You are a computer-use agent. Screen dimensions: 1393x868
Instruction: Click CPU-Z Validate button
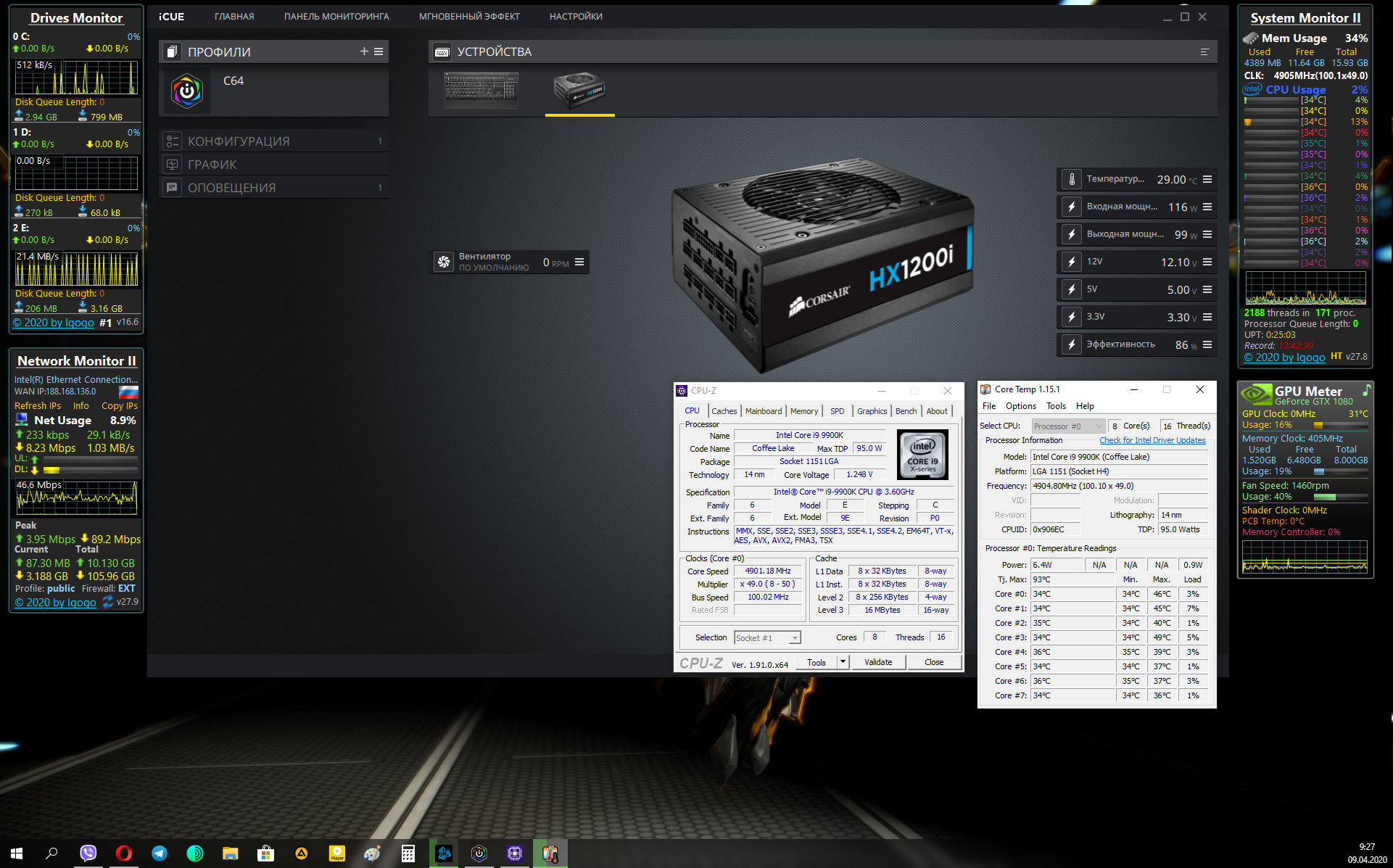[x=878, y=662]
